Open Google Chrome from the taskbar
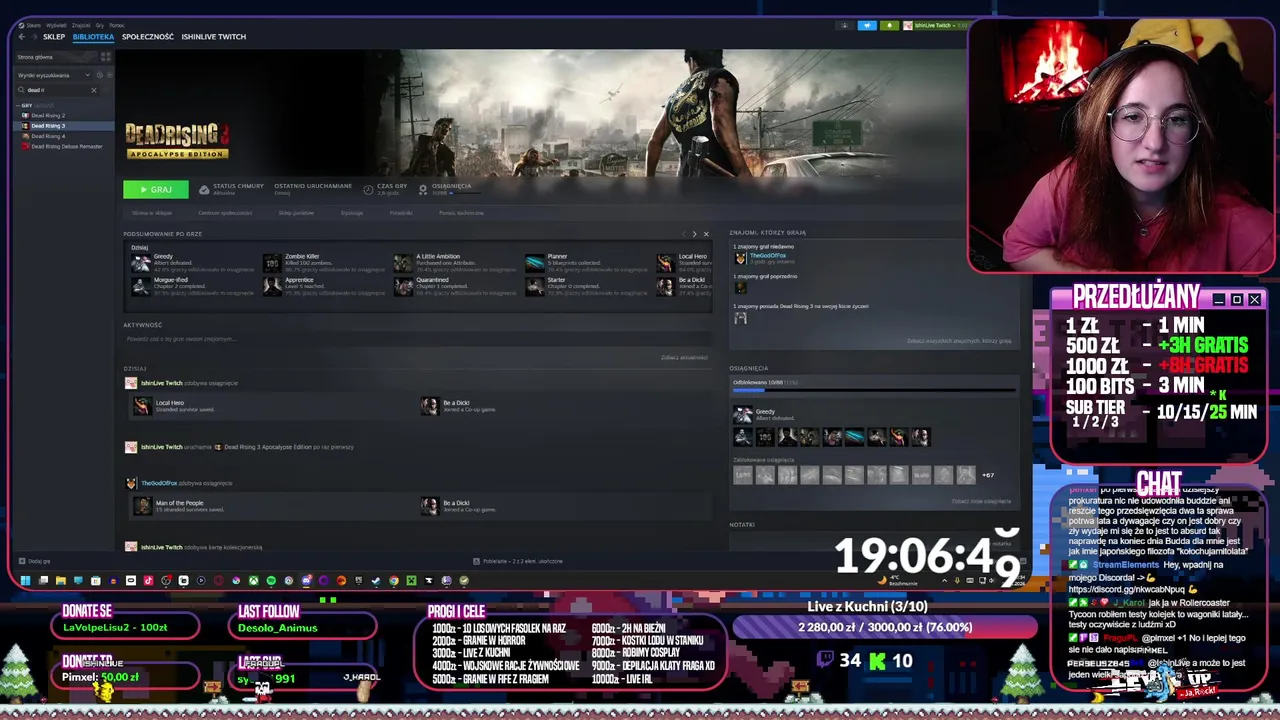1280x720 pixels. (393, 580)
